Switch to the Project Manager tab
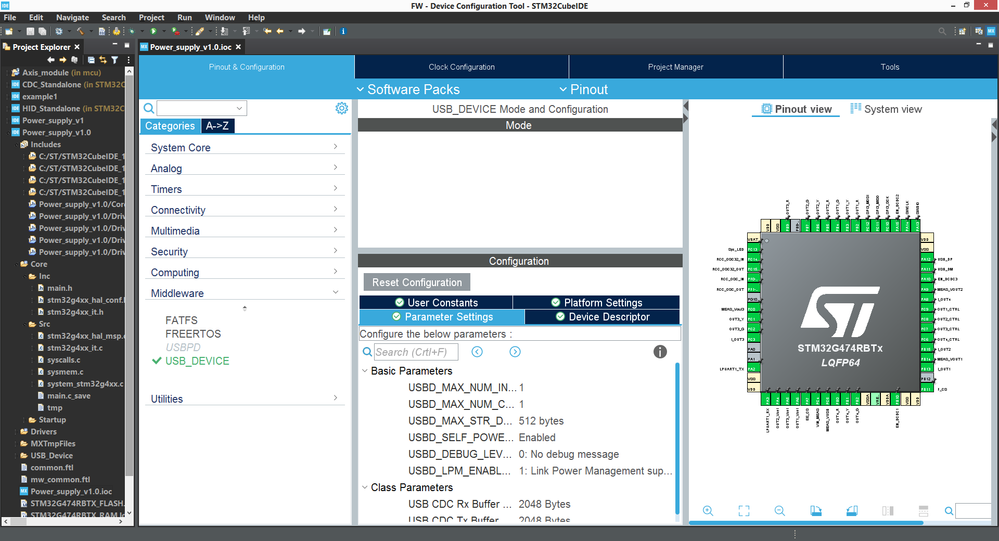The image size is (999, 541). pos(676,67)
